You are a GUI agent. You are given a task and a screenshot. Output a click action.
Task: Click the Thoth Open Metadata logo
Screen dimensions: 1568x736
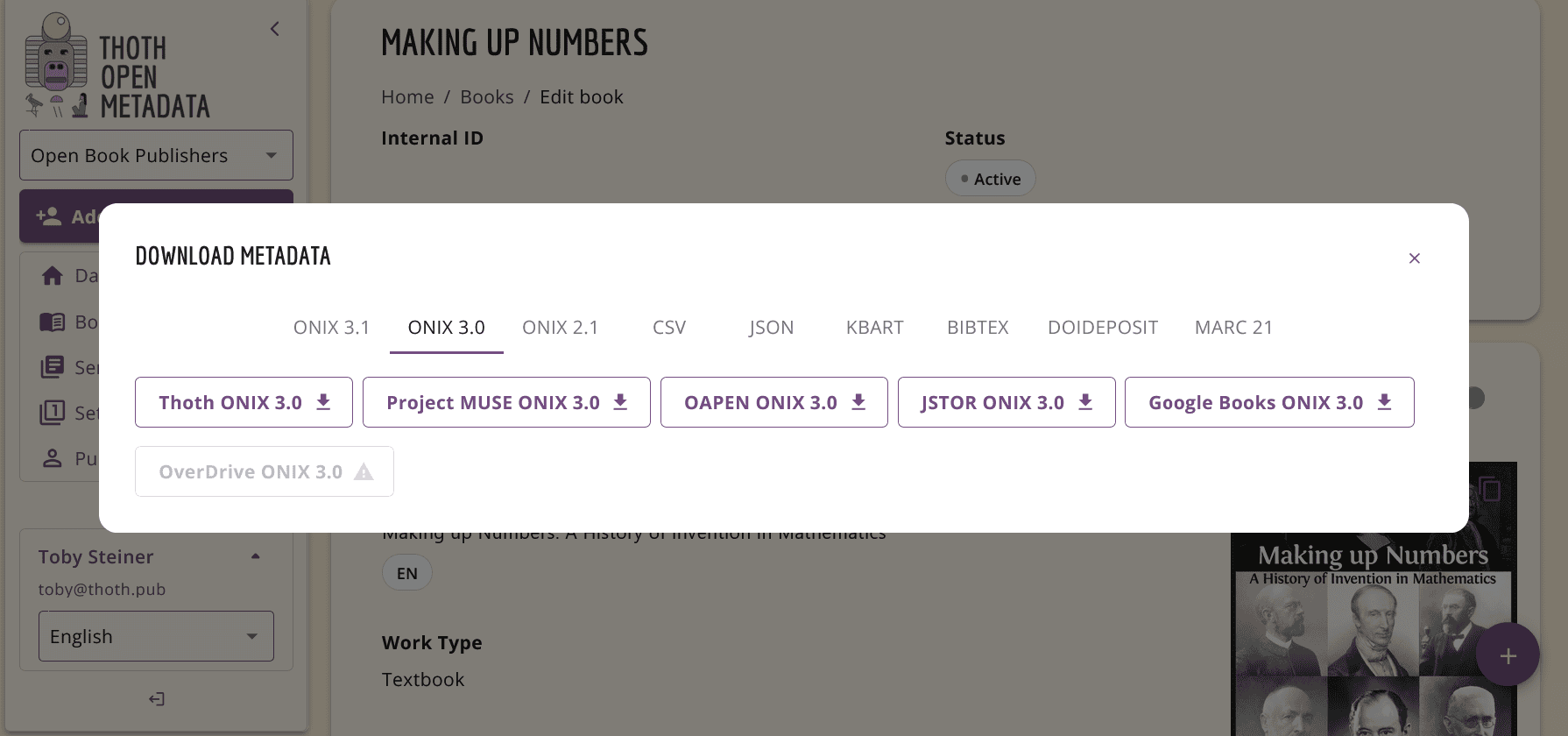click(117, 67)
